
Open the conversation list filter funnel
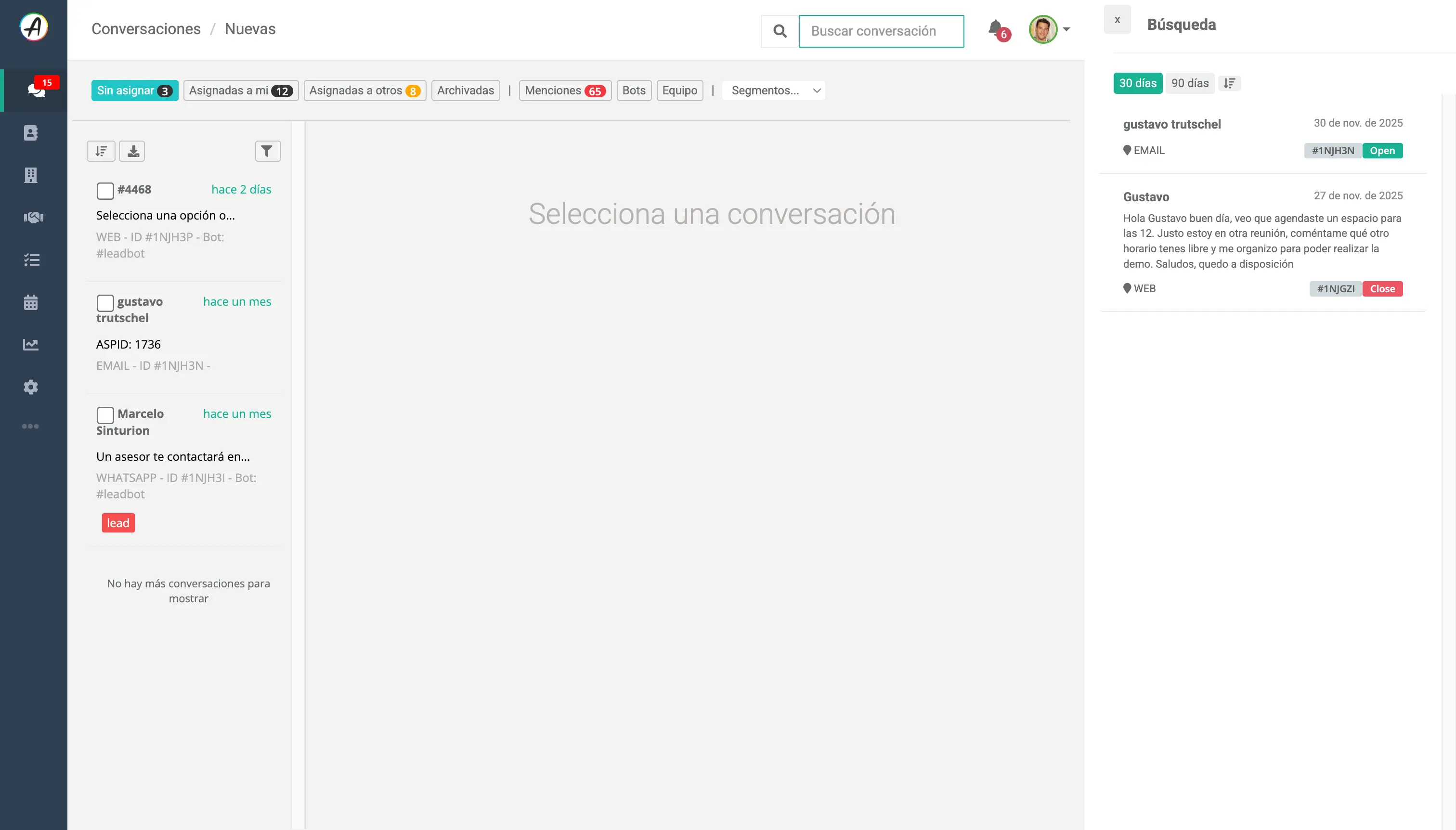267,151
